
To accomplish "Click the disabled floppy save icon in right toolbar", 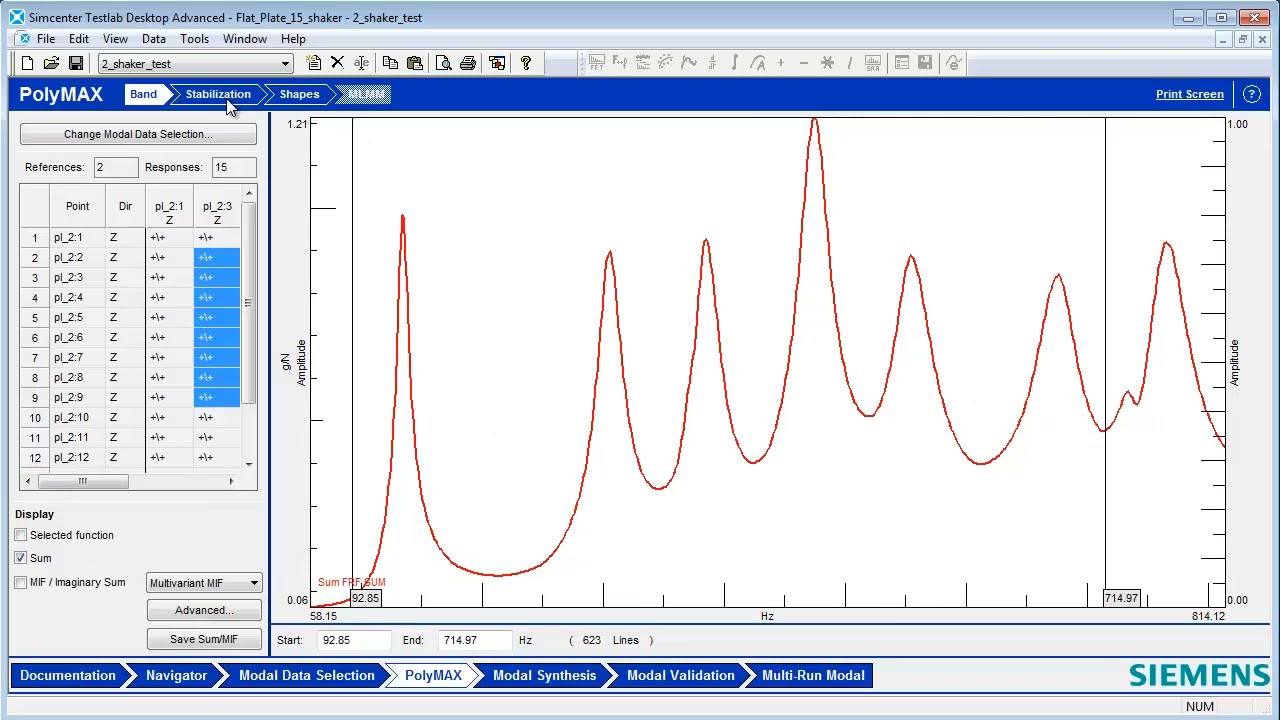I will click(x=925, y=63).
